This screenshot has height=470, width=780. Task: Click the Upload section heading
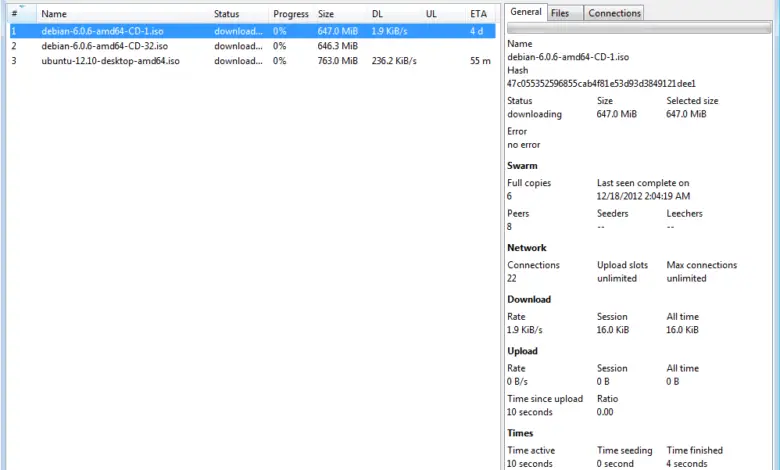[522, 351]
